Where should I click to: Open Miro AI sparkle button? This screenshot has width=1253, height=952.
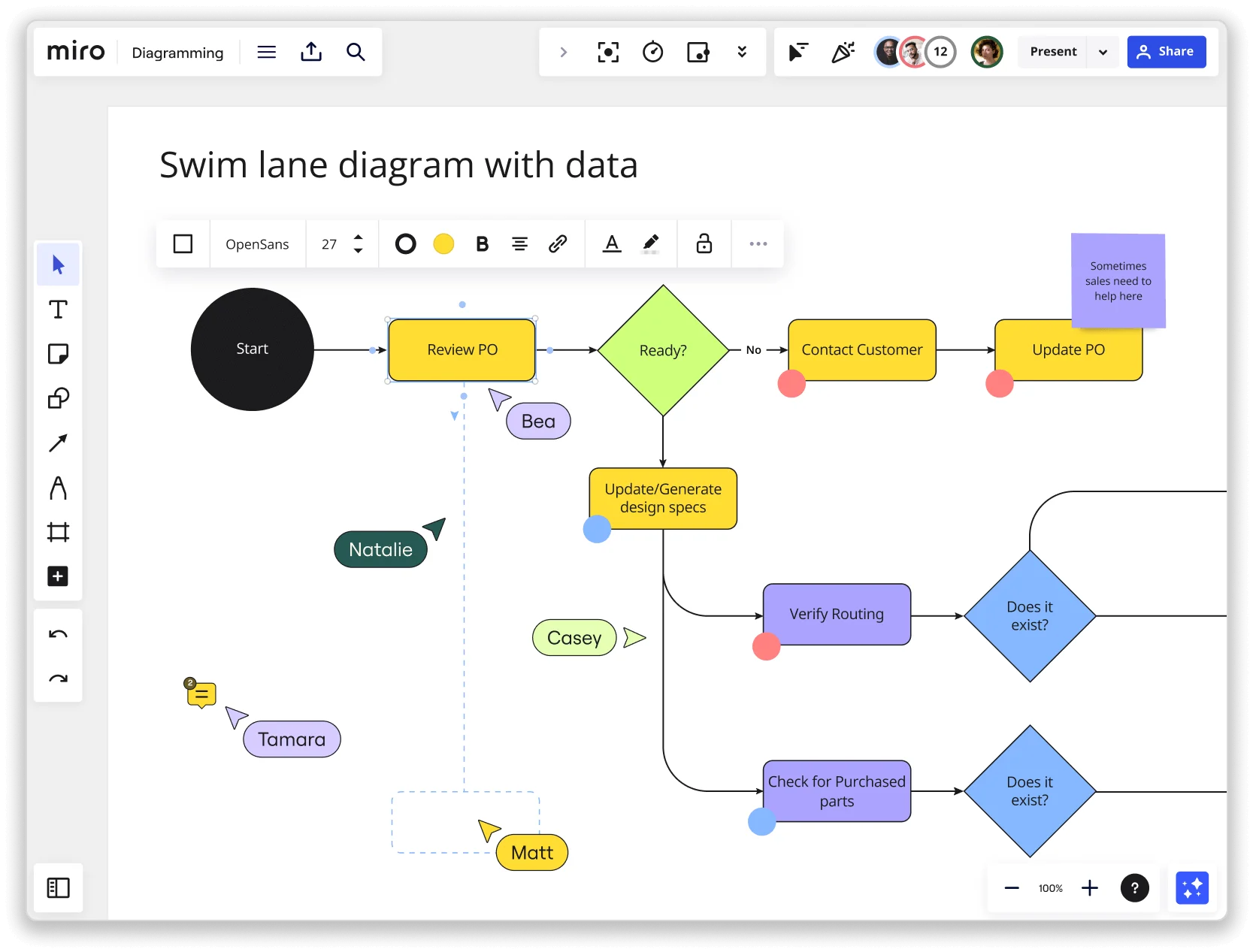click(x=1192, y=888)
